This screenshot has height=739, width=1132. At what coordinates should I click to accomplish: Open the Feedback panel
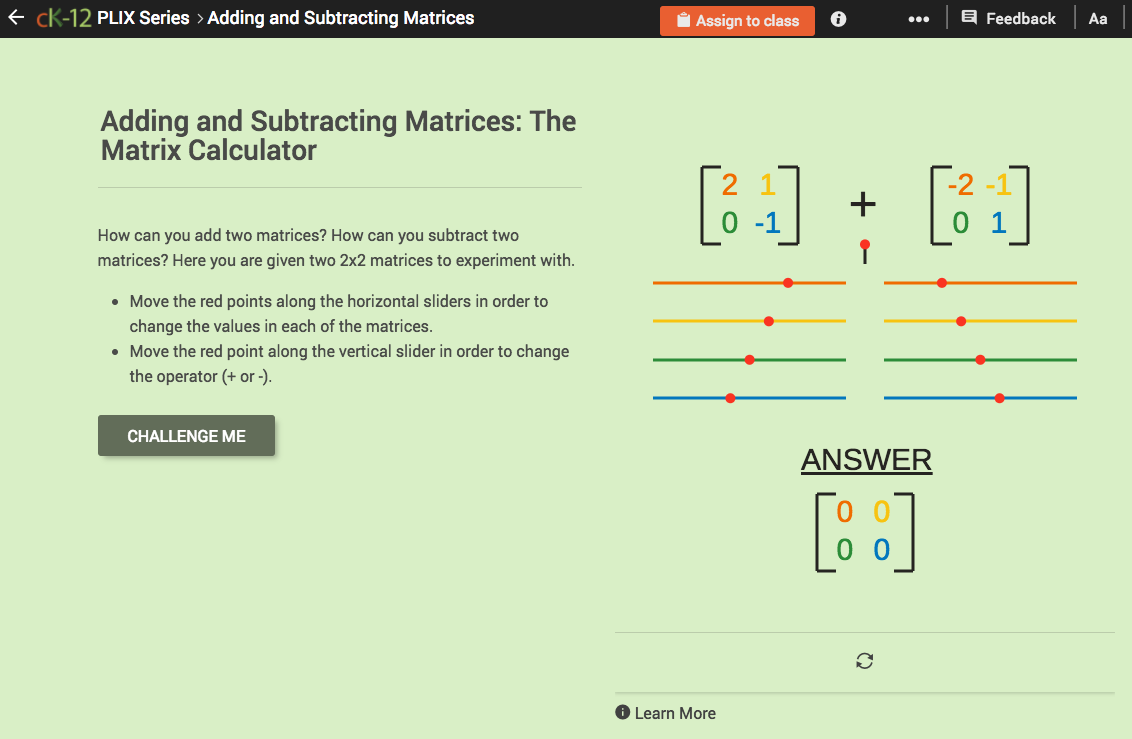coord(1009,17)
